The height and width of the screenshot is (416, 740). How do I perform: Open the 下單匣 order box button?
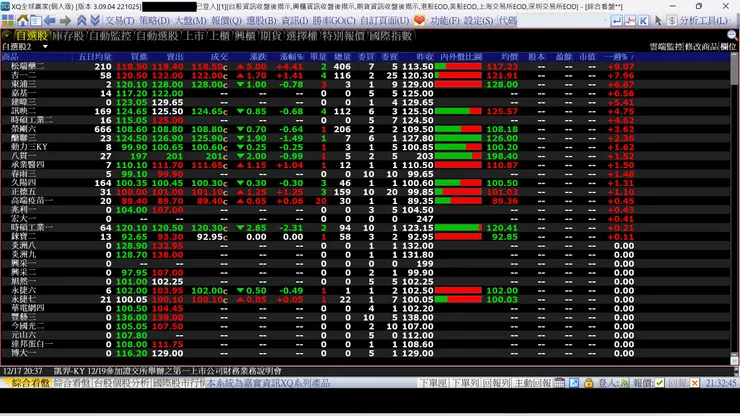(433, 383)
